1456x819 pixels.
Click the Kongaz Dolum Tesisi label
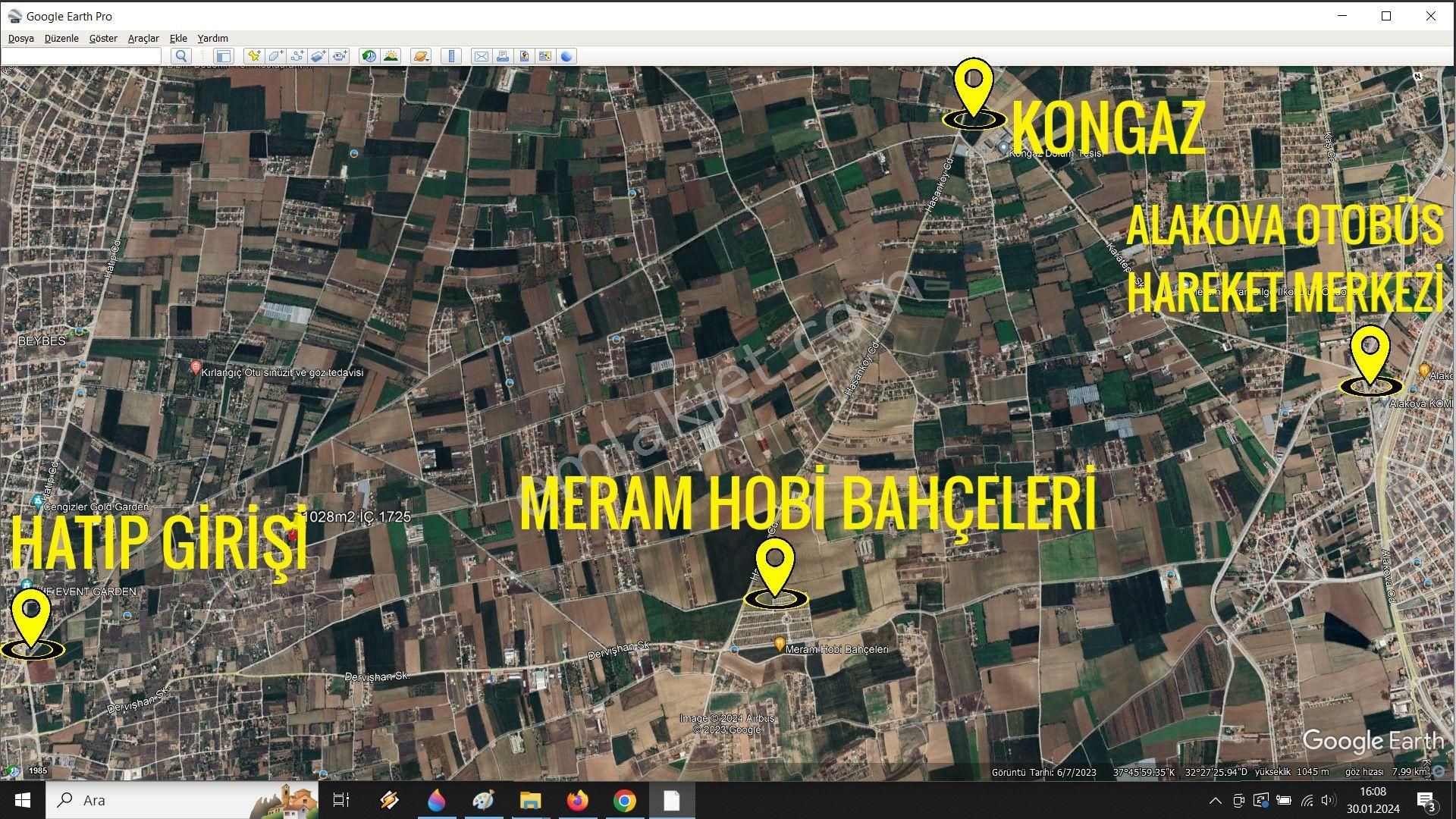tap(1055, 153)
